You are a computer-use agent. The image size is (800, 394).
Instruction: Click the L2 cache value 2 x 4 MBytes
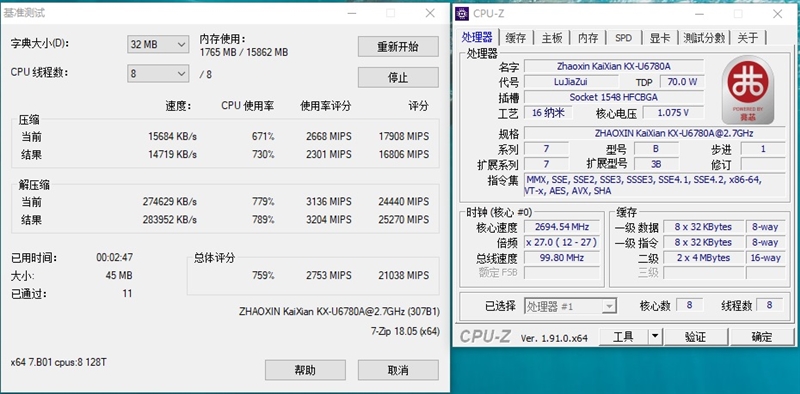coord(704,258)
